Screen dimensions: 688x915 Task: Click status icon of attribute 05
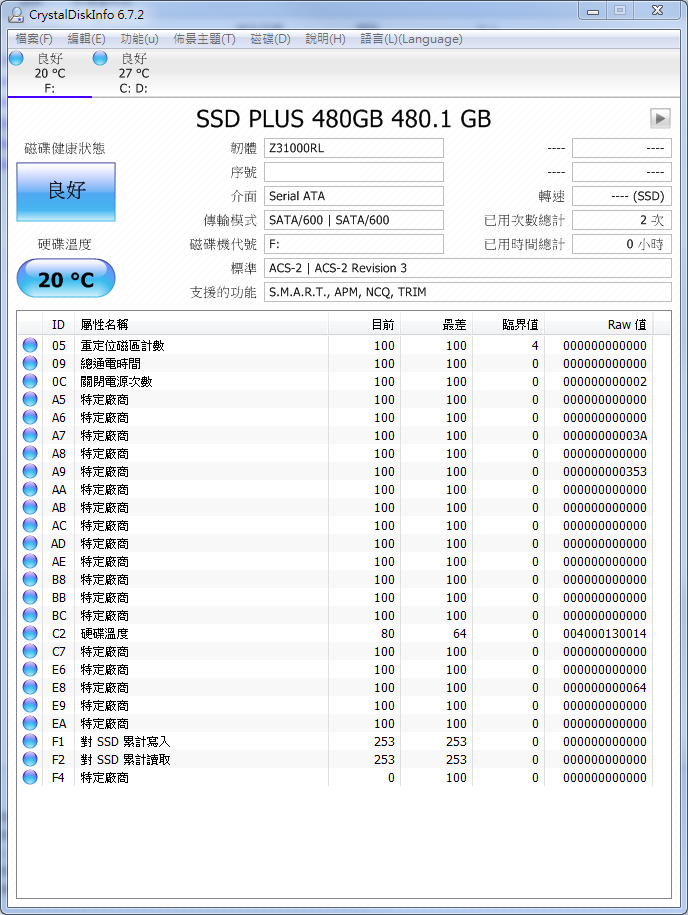(30, 345)
